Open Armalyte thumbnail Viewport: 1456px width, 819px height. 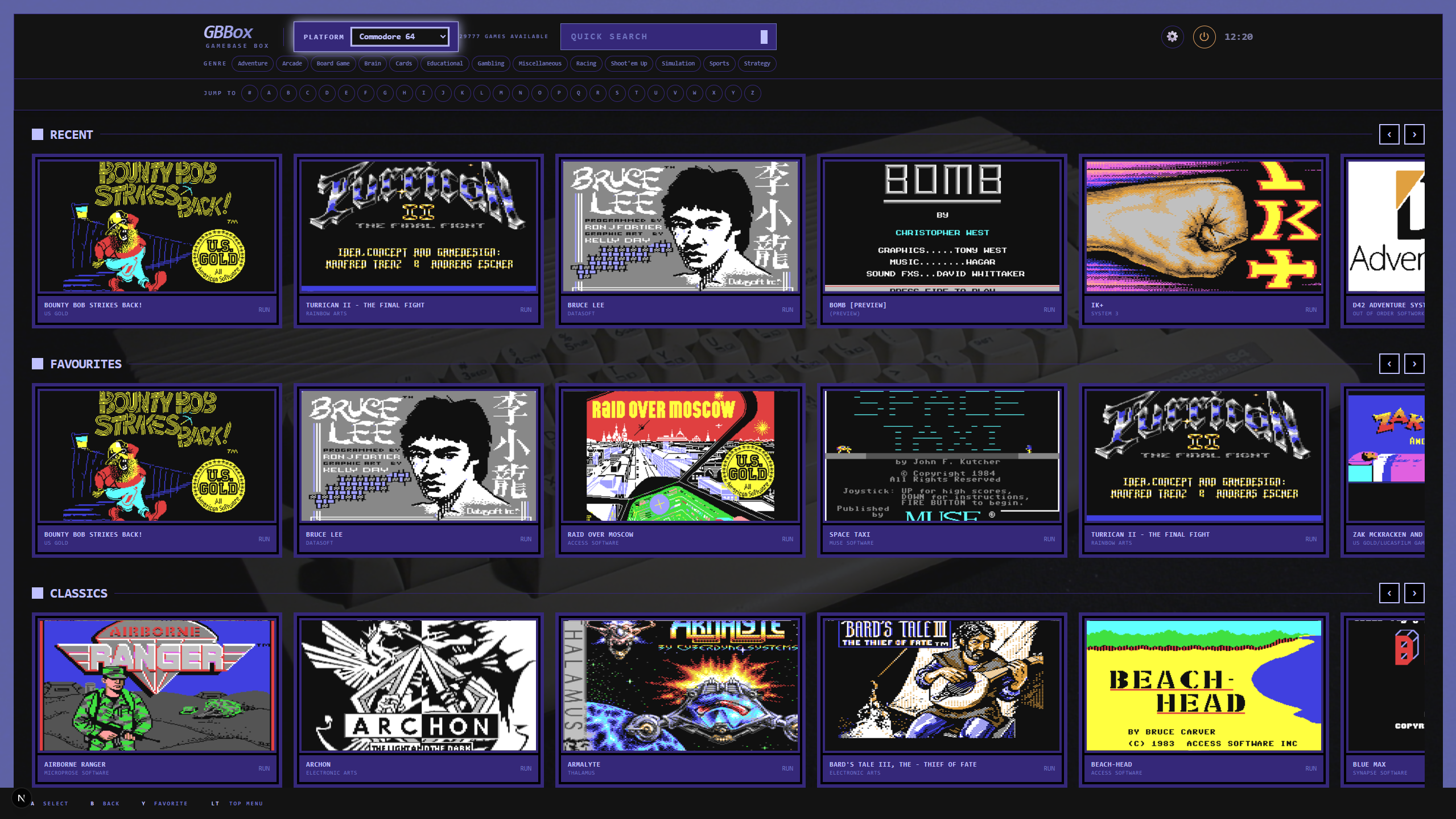(680, 685)
